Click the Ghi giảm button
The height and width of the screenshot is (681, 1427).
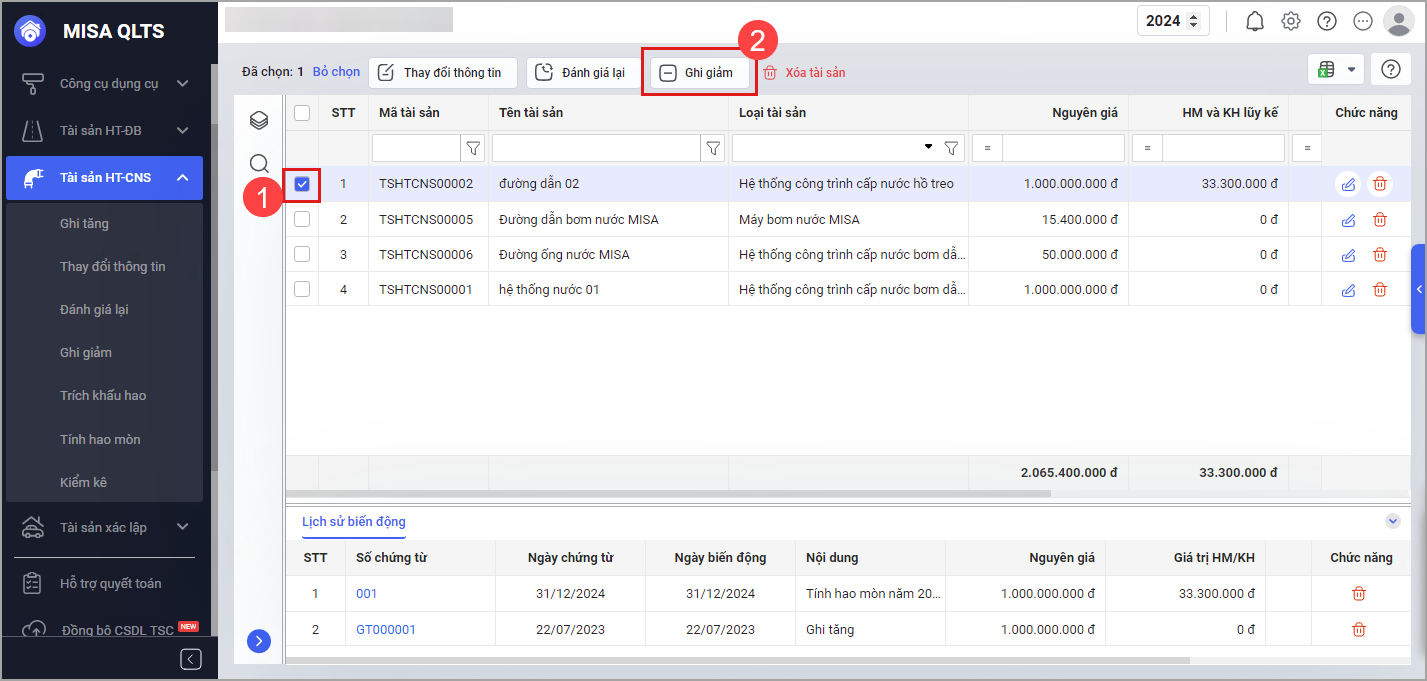click(697, 73)
